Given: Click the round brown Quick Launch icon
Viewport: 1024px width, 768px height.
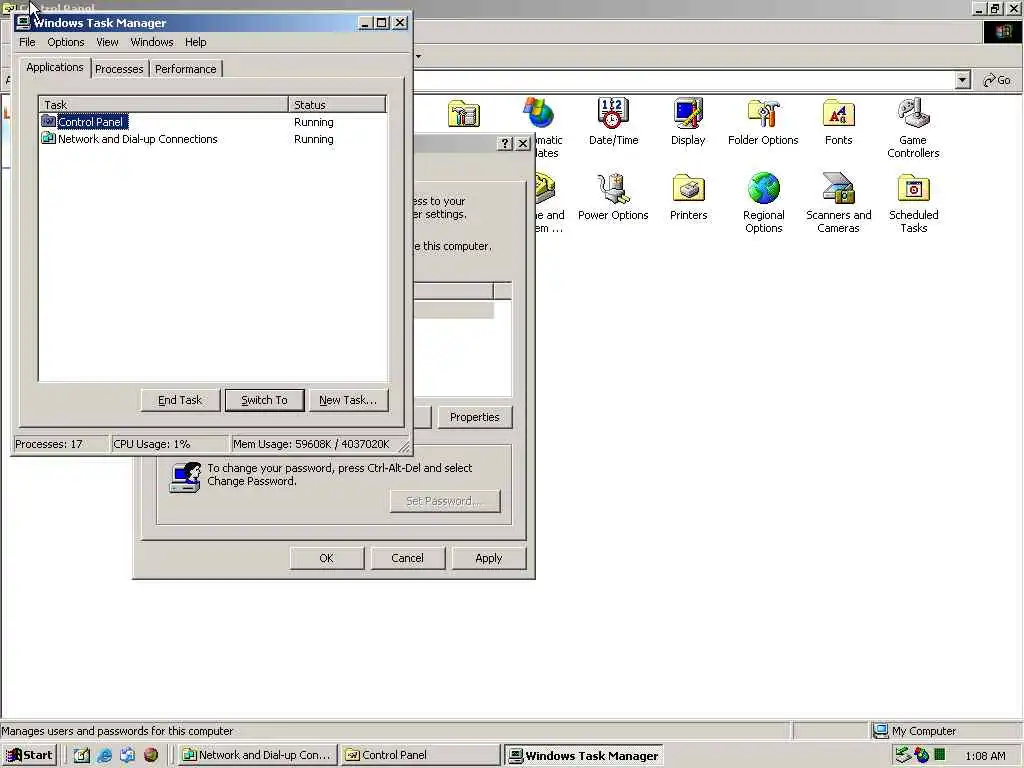Looking at the screenshot, I should click(151, 755).
